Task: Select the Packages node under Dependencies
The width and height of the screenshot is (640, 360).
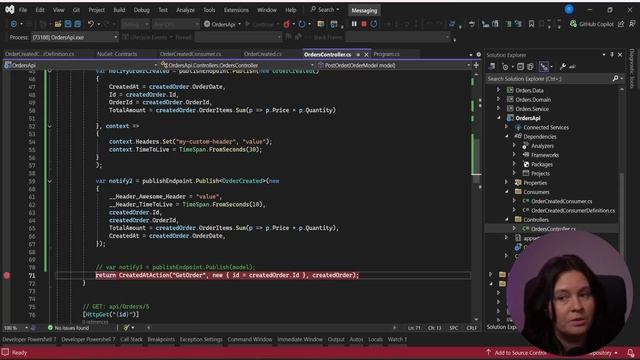Action: tap(542, 164)
